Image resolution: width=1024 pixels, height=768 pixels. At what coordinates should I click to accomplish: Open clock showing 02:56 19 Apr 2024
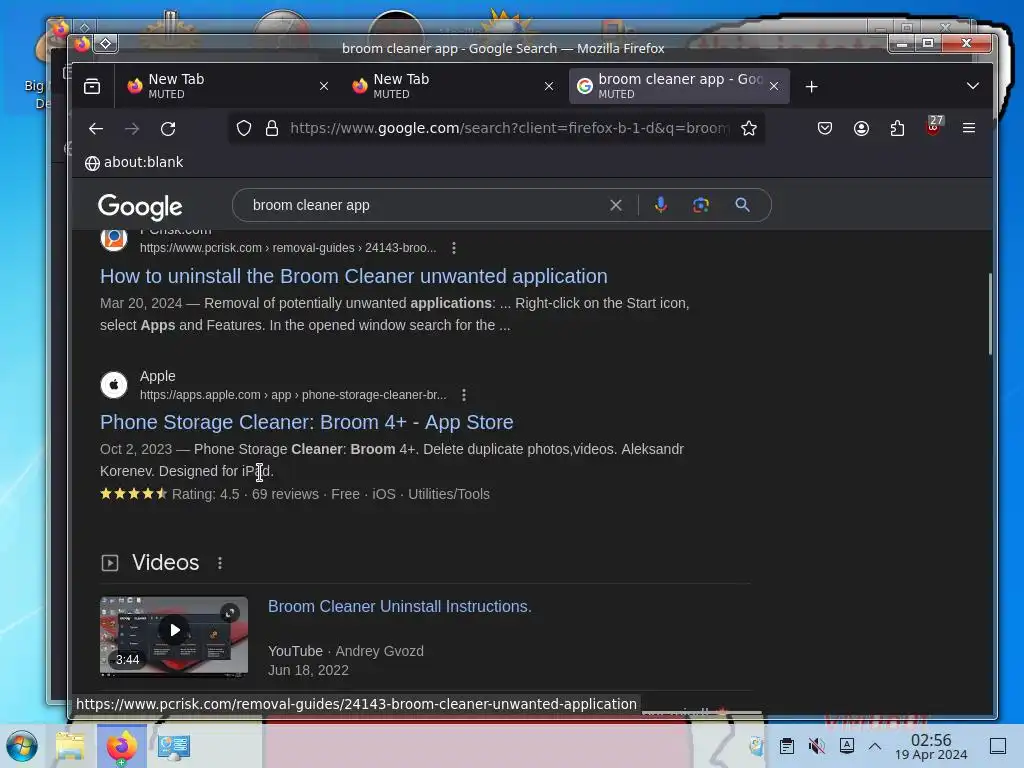pos(931,747)
